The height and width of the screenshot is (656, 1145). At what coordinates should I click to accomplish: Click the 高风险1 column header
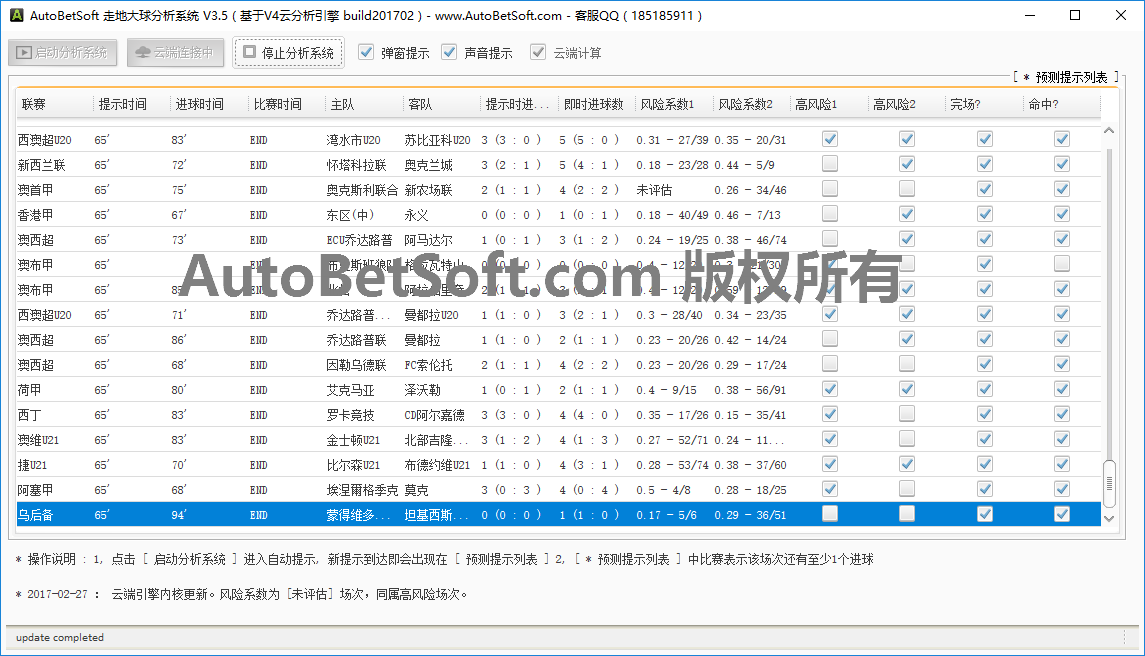[x=829, y=104]
